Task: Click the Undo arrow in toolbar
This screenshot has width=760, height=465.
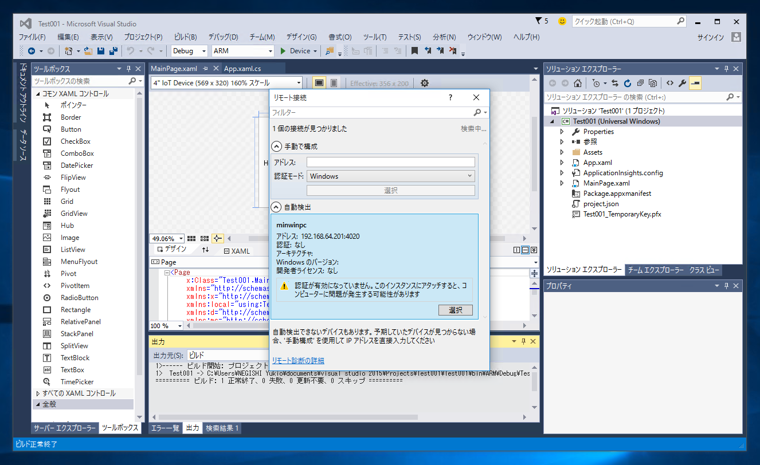Action: coord(130,51)
